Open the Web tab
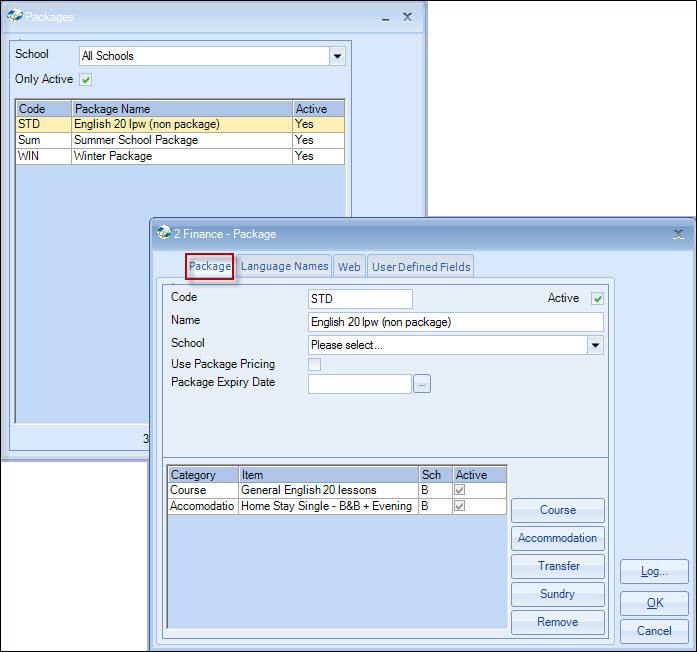697x652 pixels. coord(349,266)
